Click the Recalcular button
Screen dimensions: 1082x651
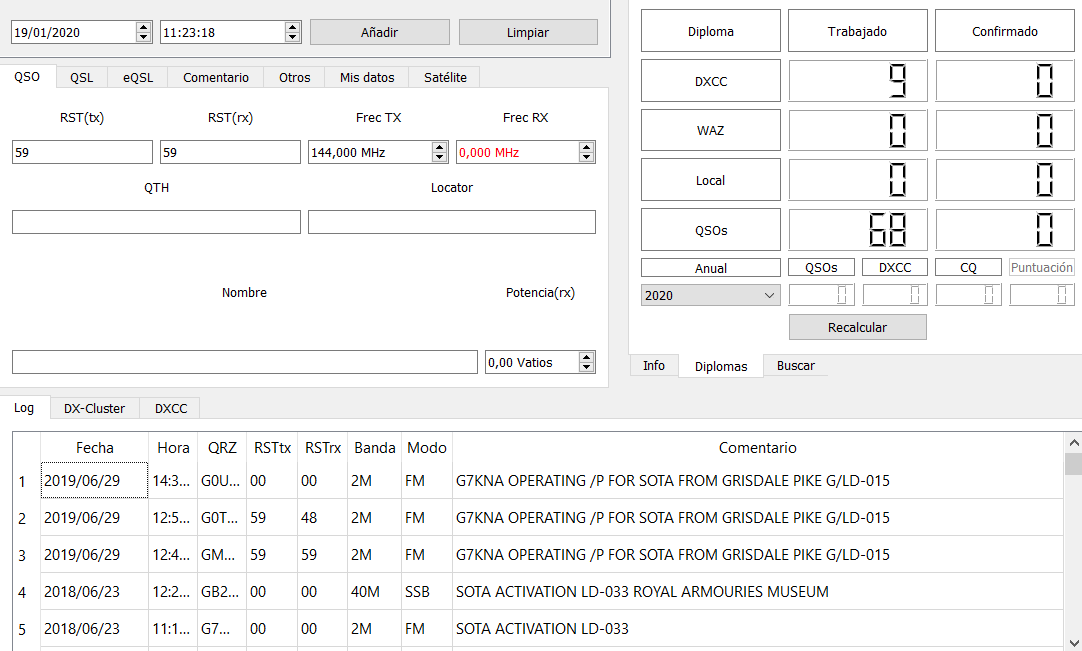858,327
